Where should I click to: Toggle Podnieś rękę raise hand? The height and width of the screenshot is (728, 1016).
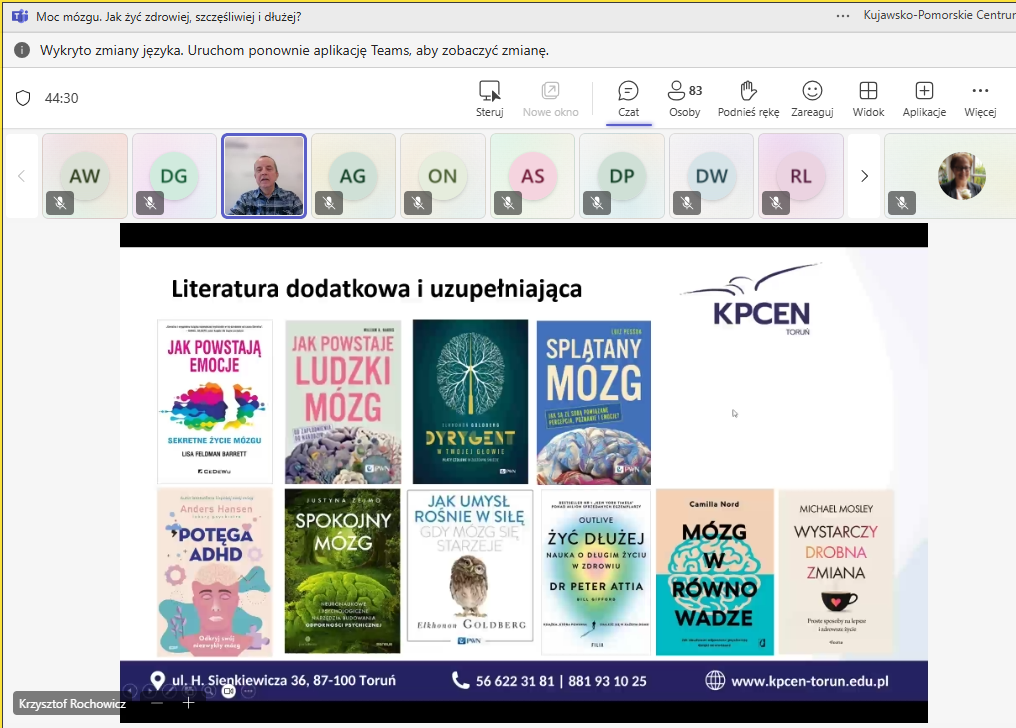(x=748, y=99)
